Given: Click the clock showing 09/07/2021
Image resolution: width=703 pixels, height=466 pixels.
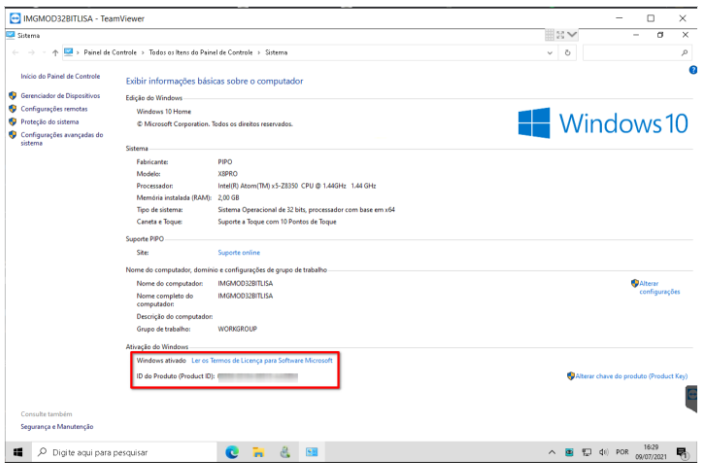Looking at the screenshot, I should [x=651, y=452].
